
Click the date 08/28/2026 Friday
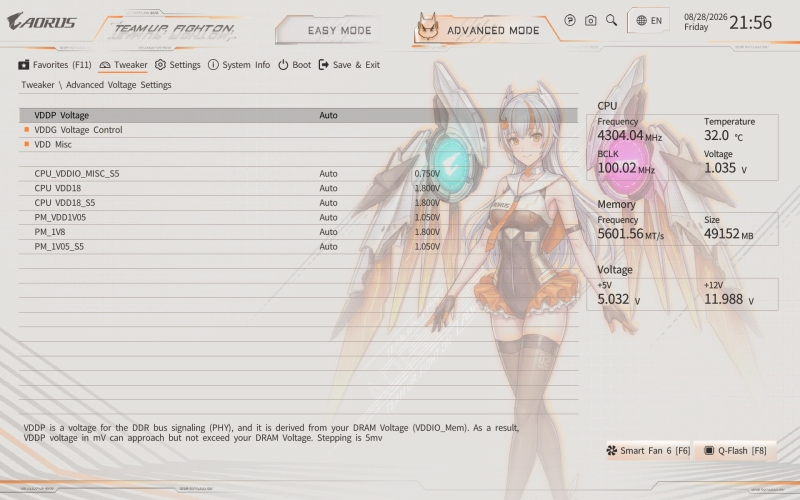[x=706, y=22]
